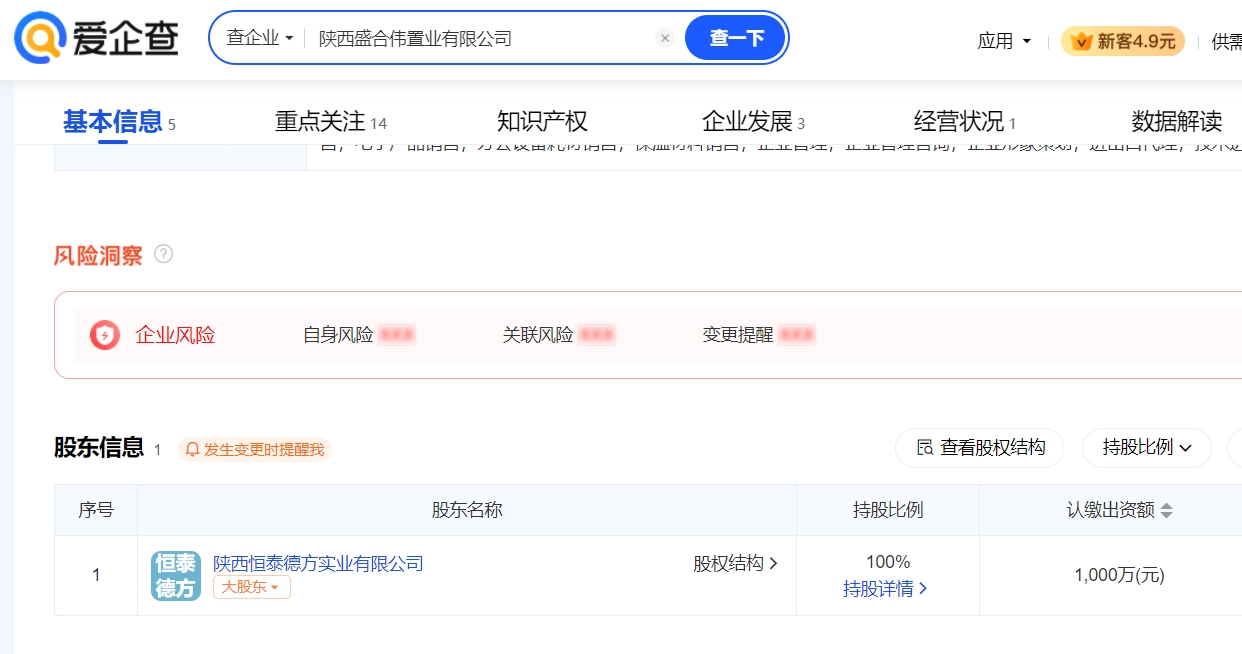1242x654 pixels.
Task: Click the 企业风险 label
Action: [x=176, y=335]
